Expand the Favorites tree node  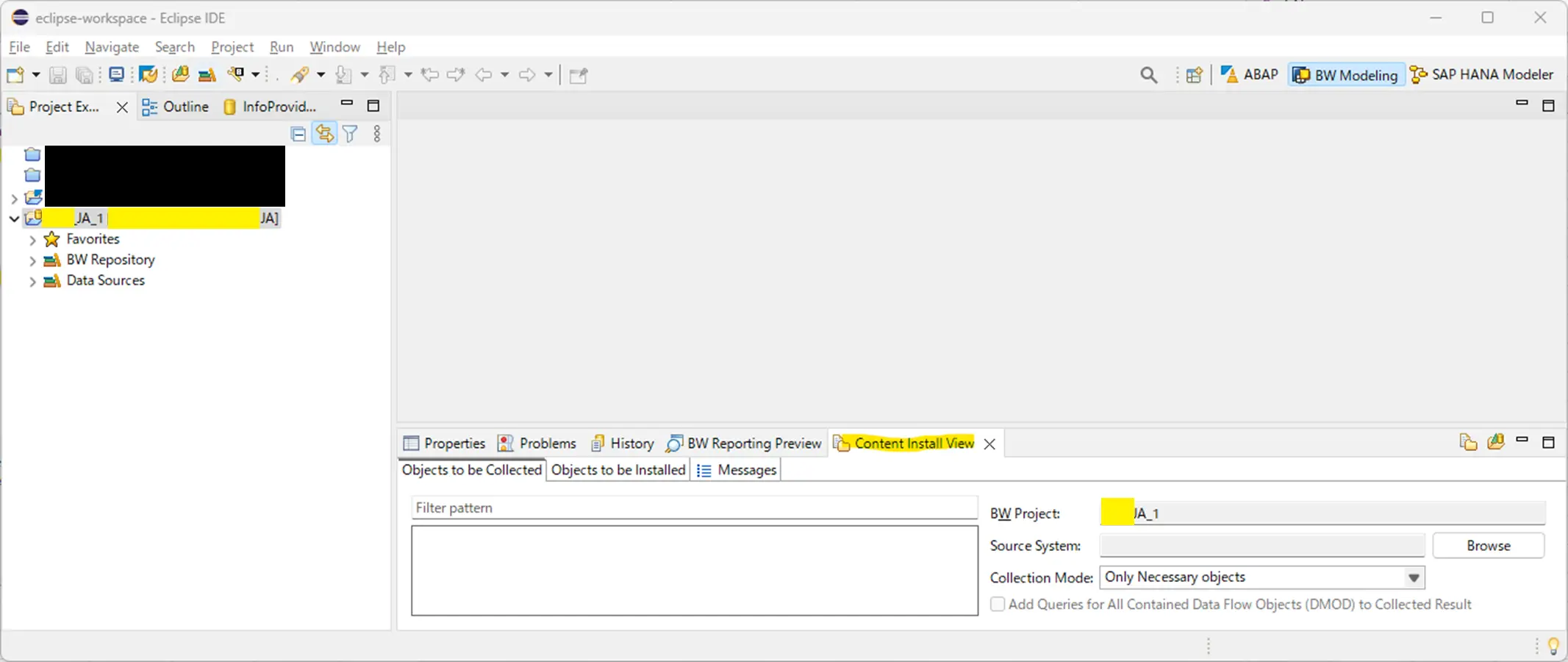(32, 240)
